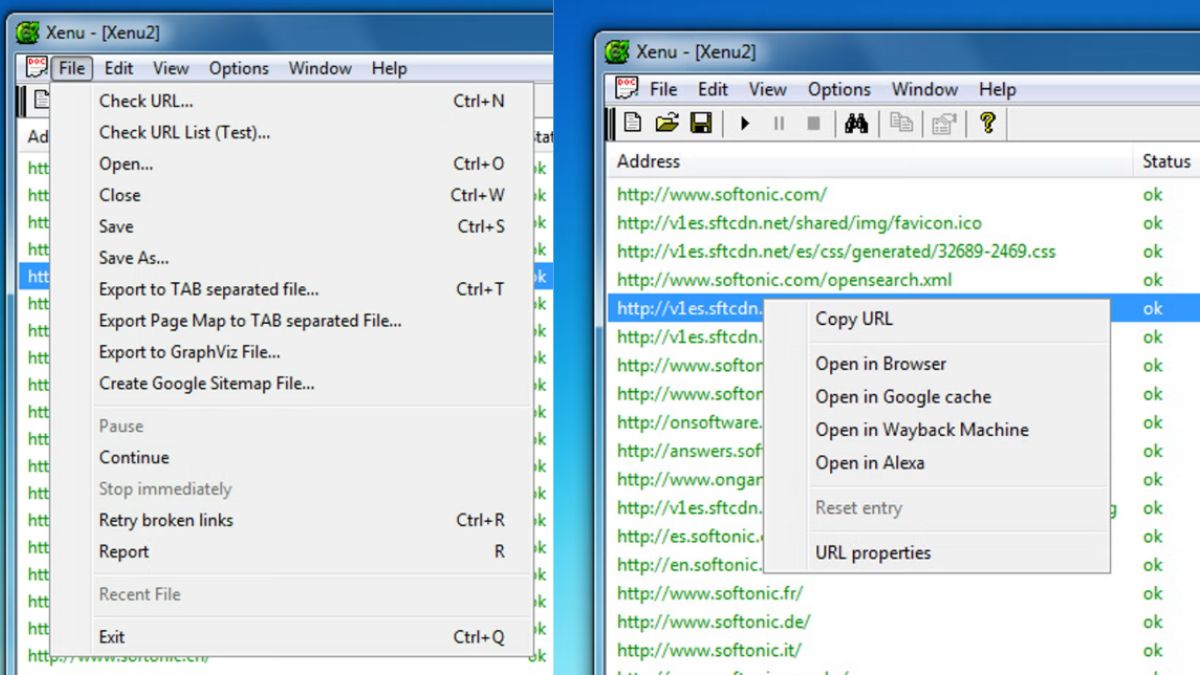Open View menu in right window
The height and width of the screenshot is (675, 1200).
pos(767,89)
